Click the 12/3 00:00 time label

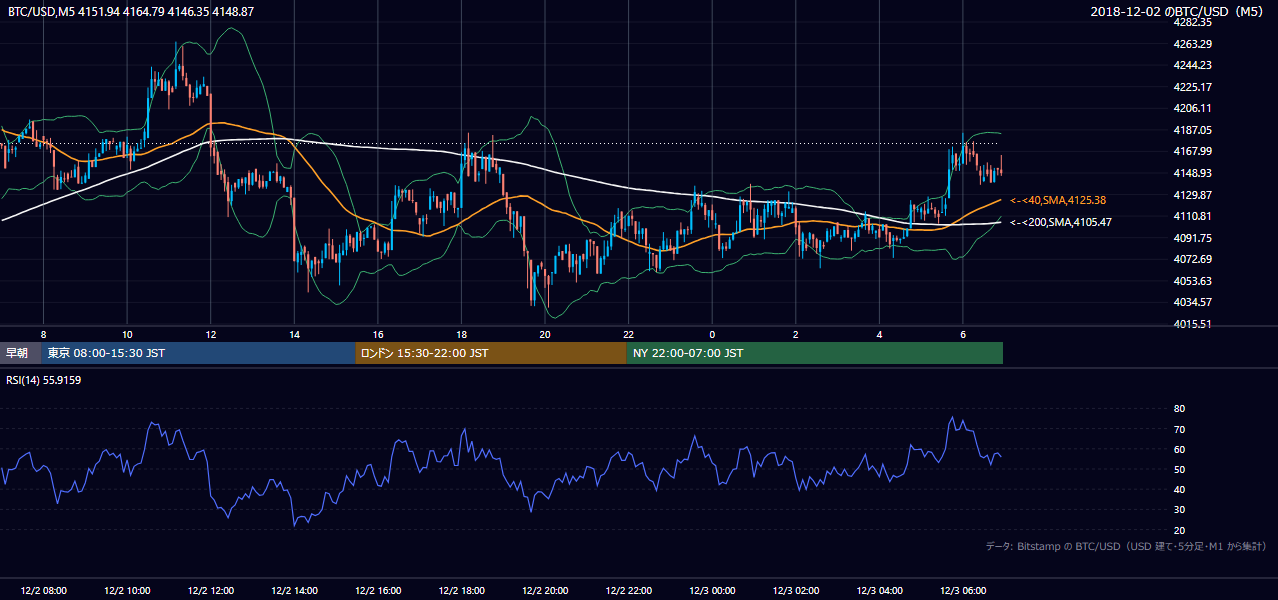click(712, 591)
